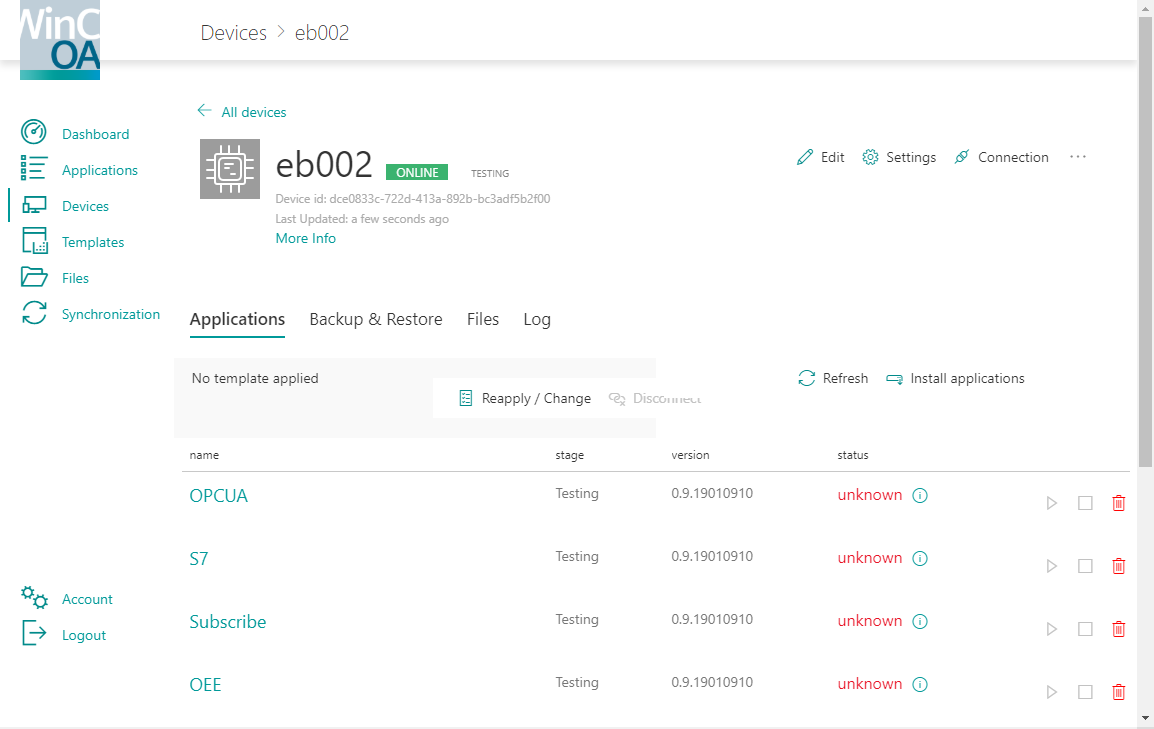This screenshot has width=1154, height=729.
Task: Expand More Info under device details
Action: point(305,238)
